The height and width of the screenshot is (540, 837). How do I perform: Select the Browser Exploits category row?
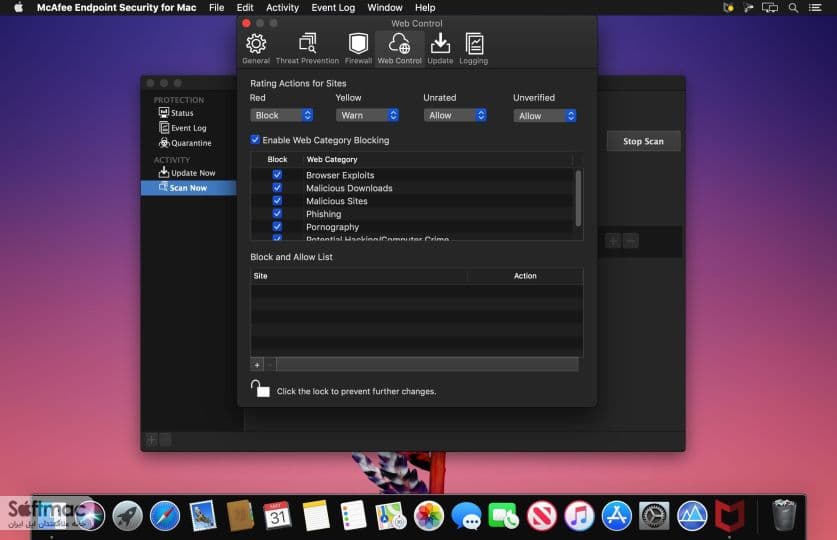pyautogui.click(x=412, y=175)
